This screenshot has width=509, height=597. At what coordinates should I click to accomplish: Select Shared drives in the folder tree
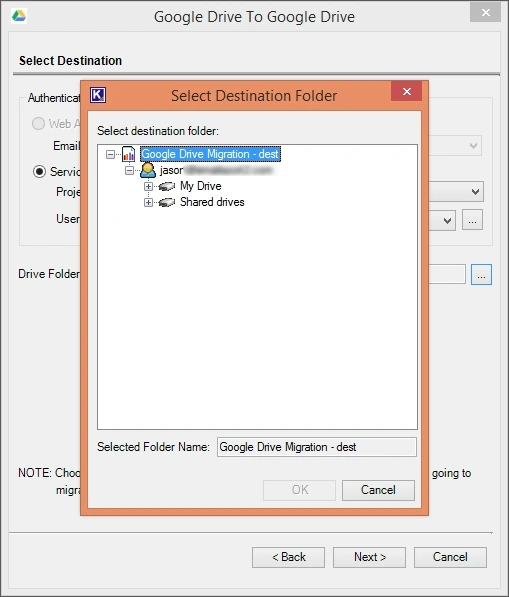[212, 202]
